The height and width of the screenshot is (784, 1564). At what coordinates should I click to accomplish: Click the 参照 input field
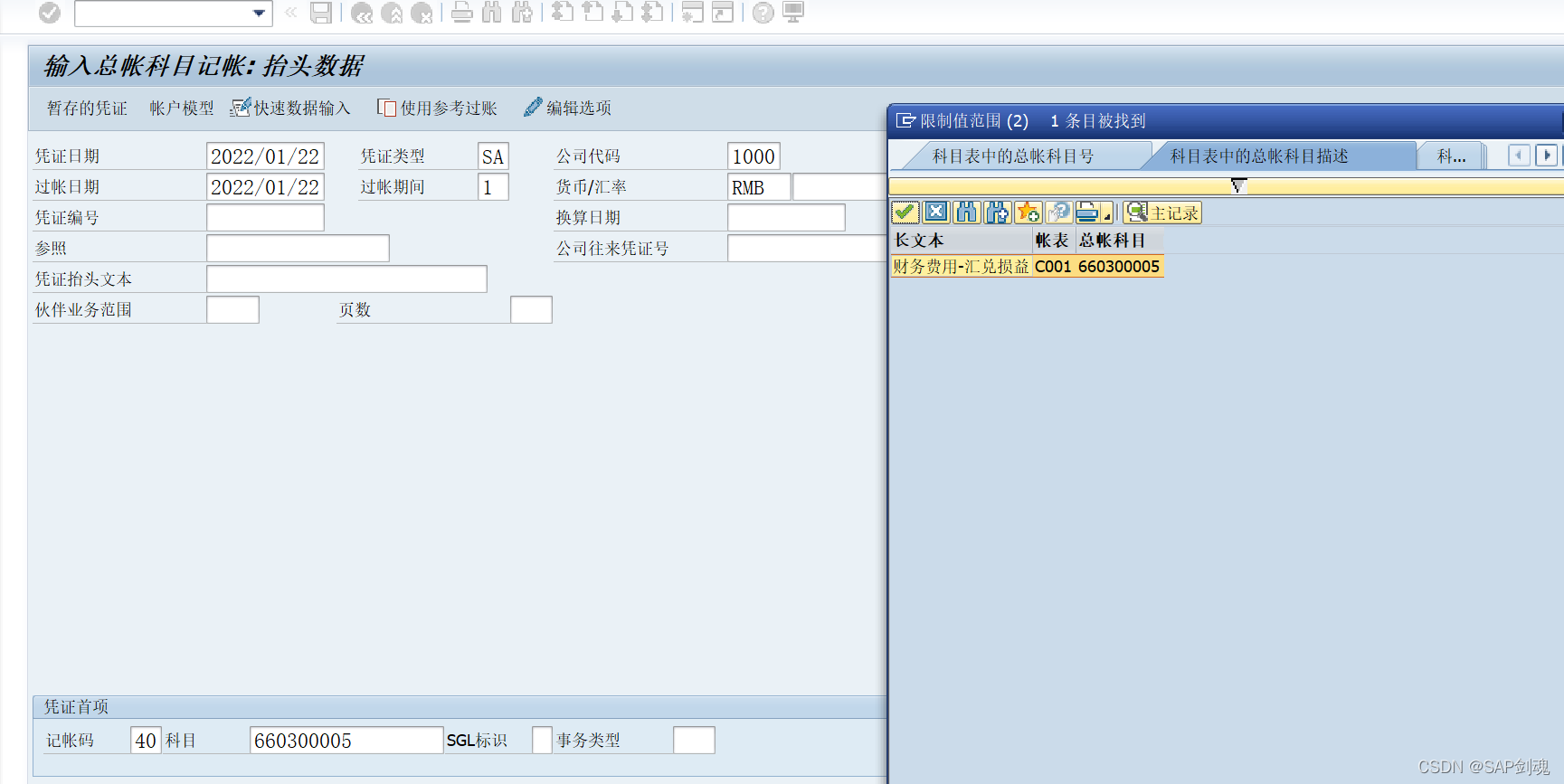[298, 249]
